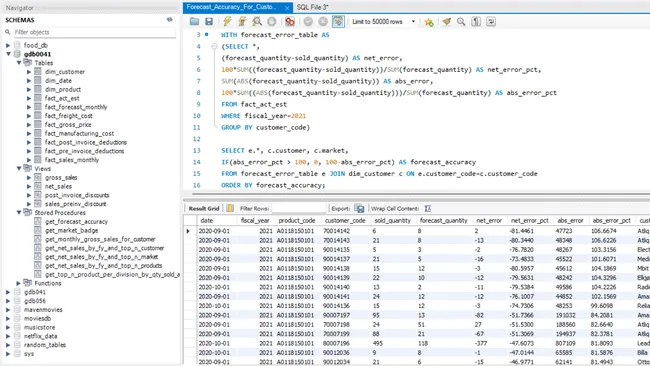Screen dimensions: 650x366
Task: Select the post_invoice_discounts view
Action: 77,195
